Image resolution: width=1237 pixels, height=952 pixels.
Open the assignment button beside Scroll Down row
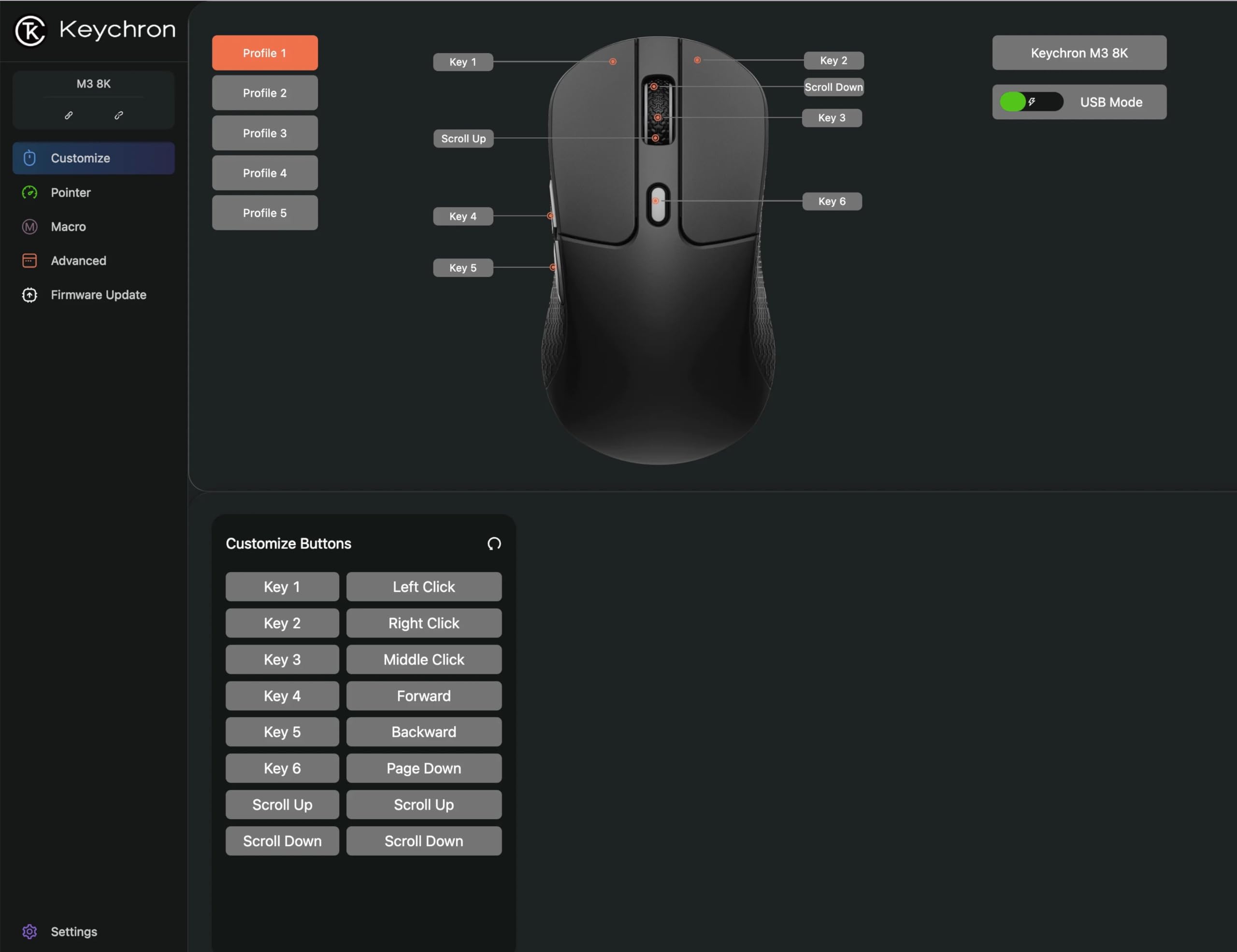click(x=424, y=841)
